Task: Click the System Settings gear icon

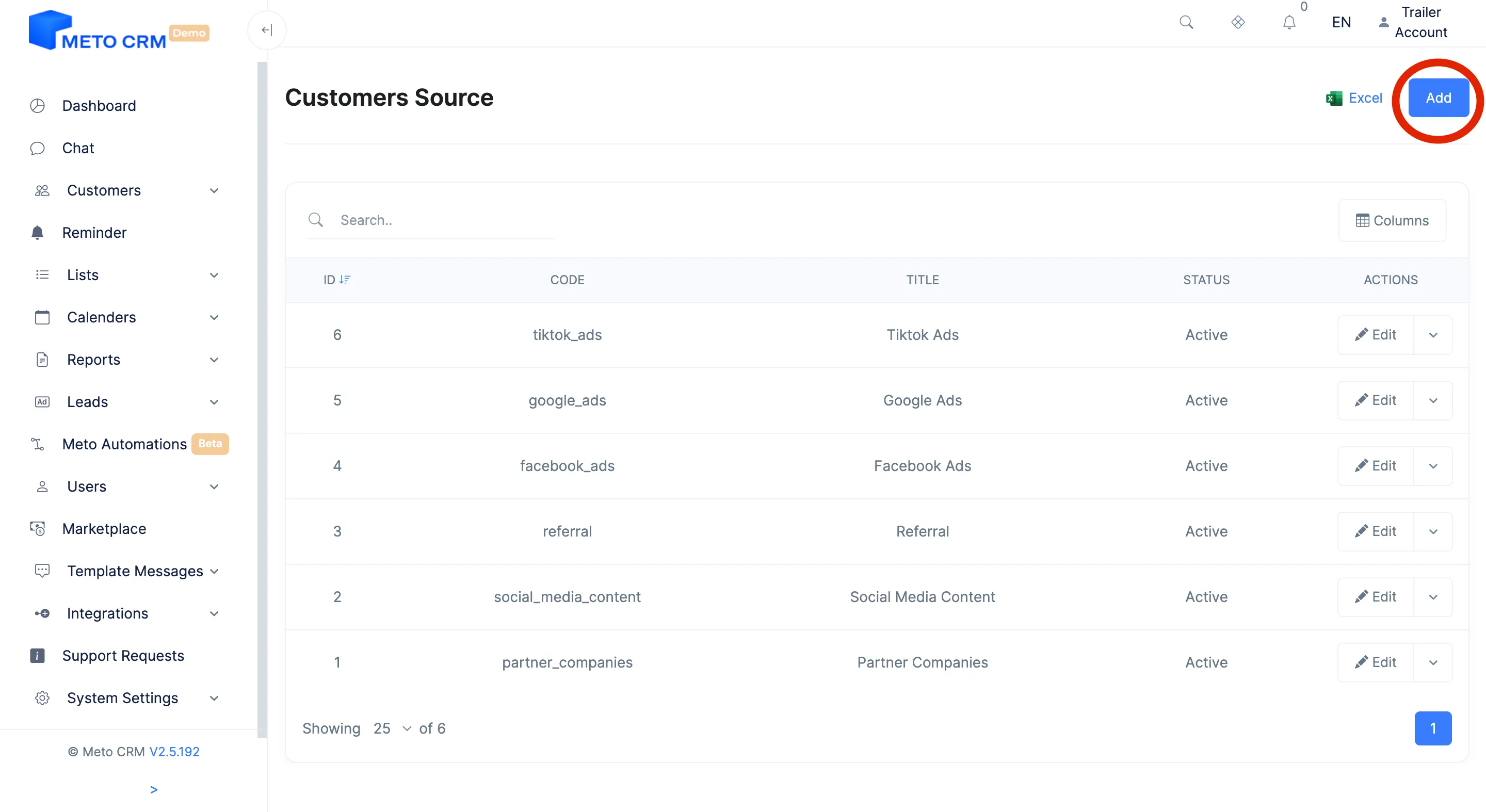Action: [x=42, y=698]
